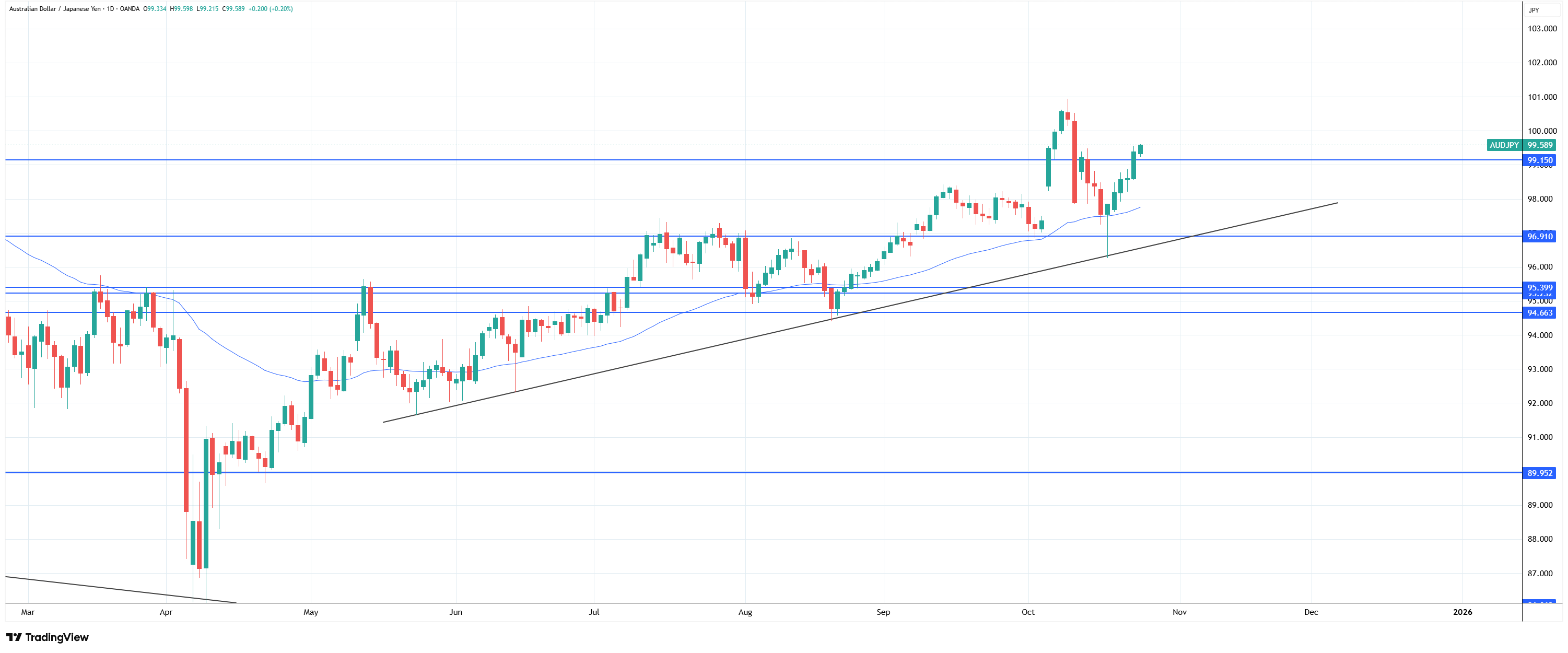The width and height of the screenshot is (1568, 653).
Task: Click the 99.150 horizontal line price label
Action: pyautogui.click(x=1539, y=161)
